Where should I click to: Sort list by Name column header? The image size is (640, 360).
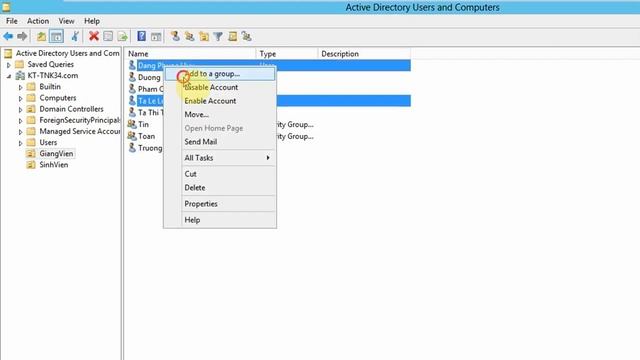tap(190, 54)
